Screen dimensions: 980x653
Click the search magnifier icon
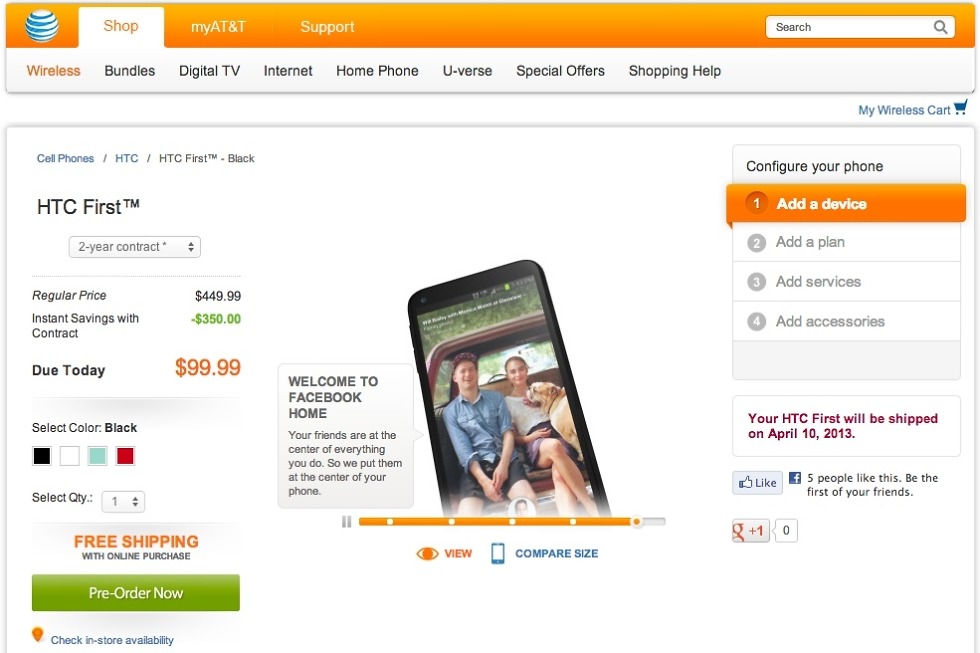click(941, 27)
